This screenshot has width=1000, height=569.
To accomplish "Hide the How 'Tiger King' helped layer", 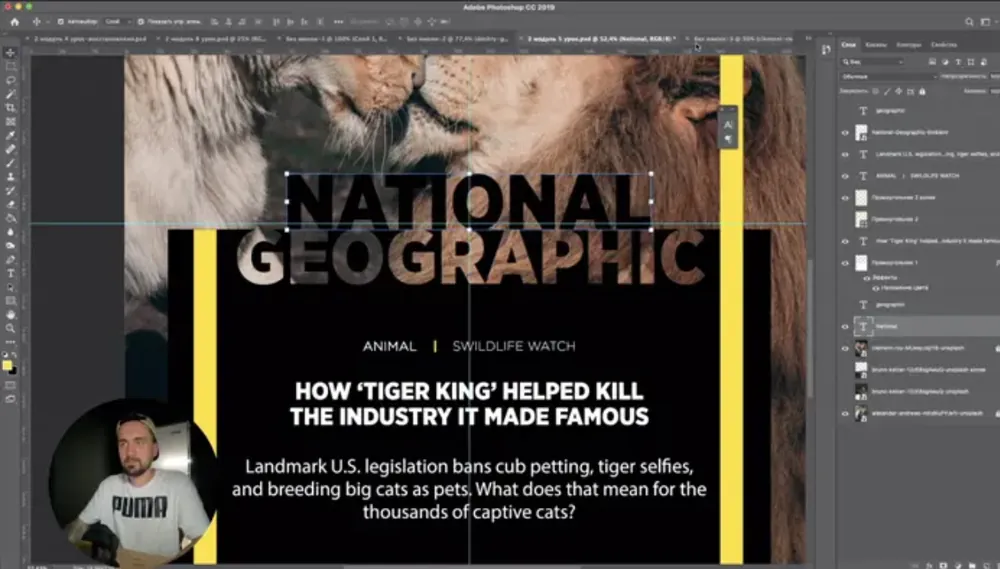I will (x=845, y=241).
